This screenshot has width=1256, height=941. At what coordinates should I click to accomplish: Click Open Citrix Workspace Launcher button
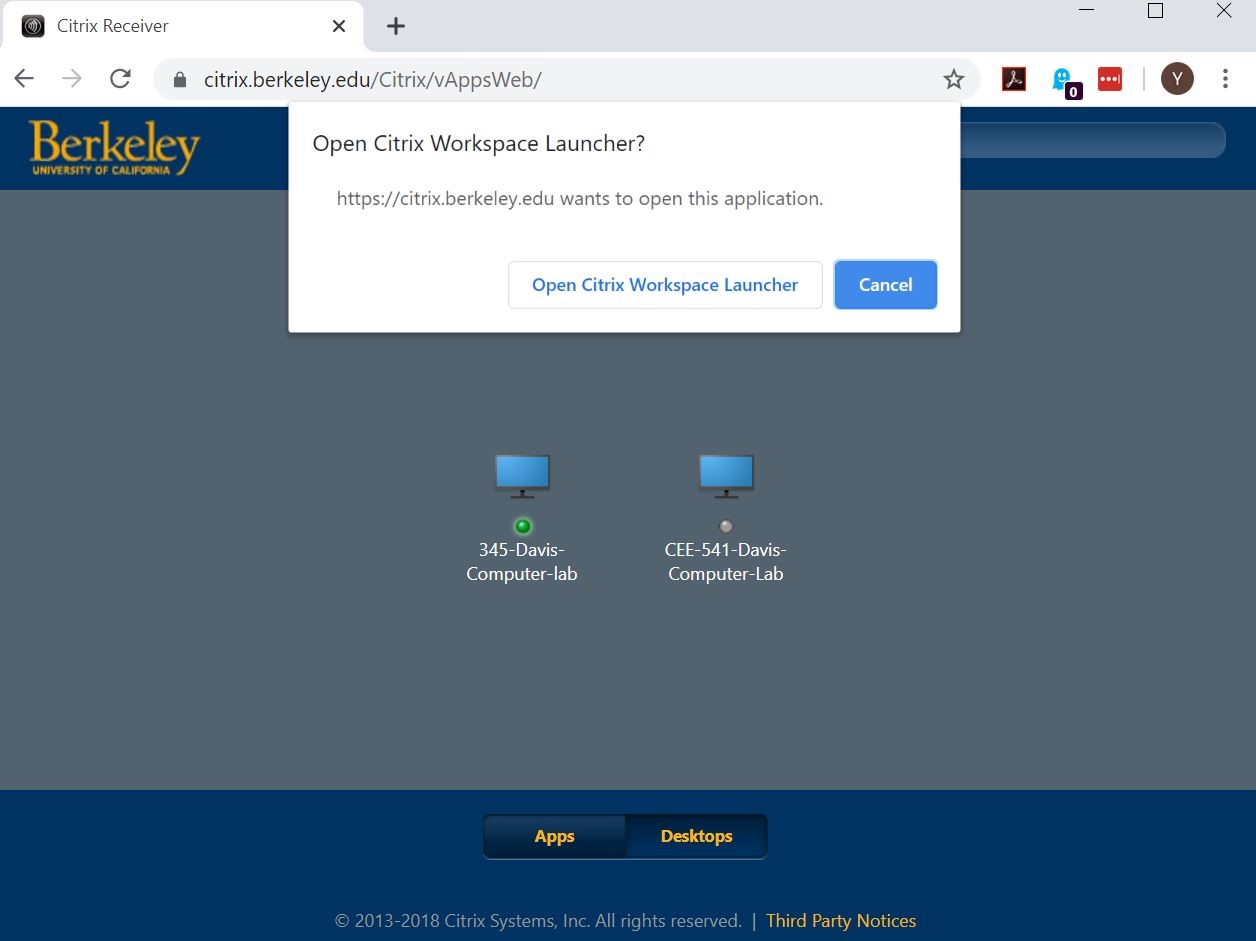(x=665, y=285)
